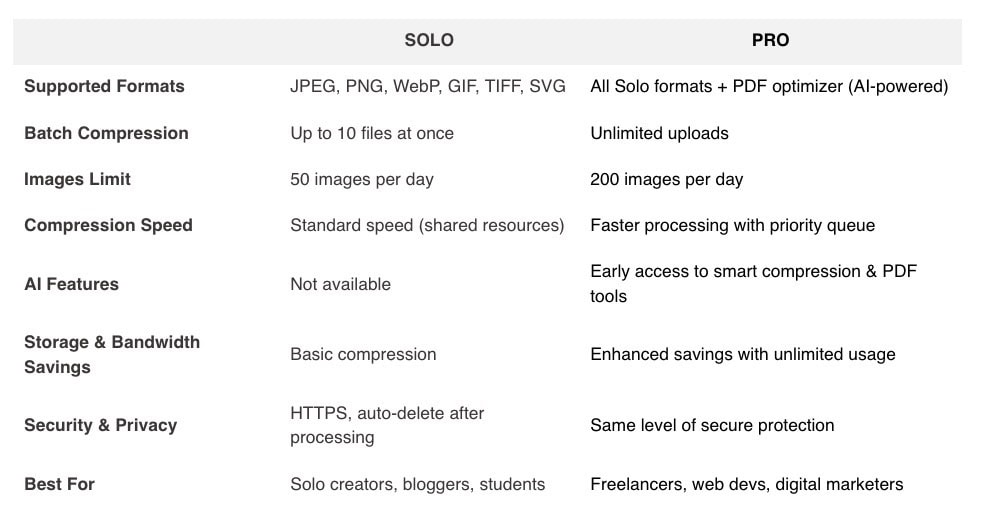Select the 'Up to 10 files at once' cell
984x530 pixels.
[372, 133]
